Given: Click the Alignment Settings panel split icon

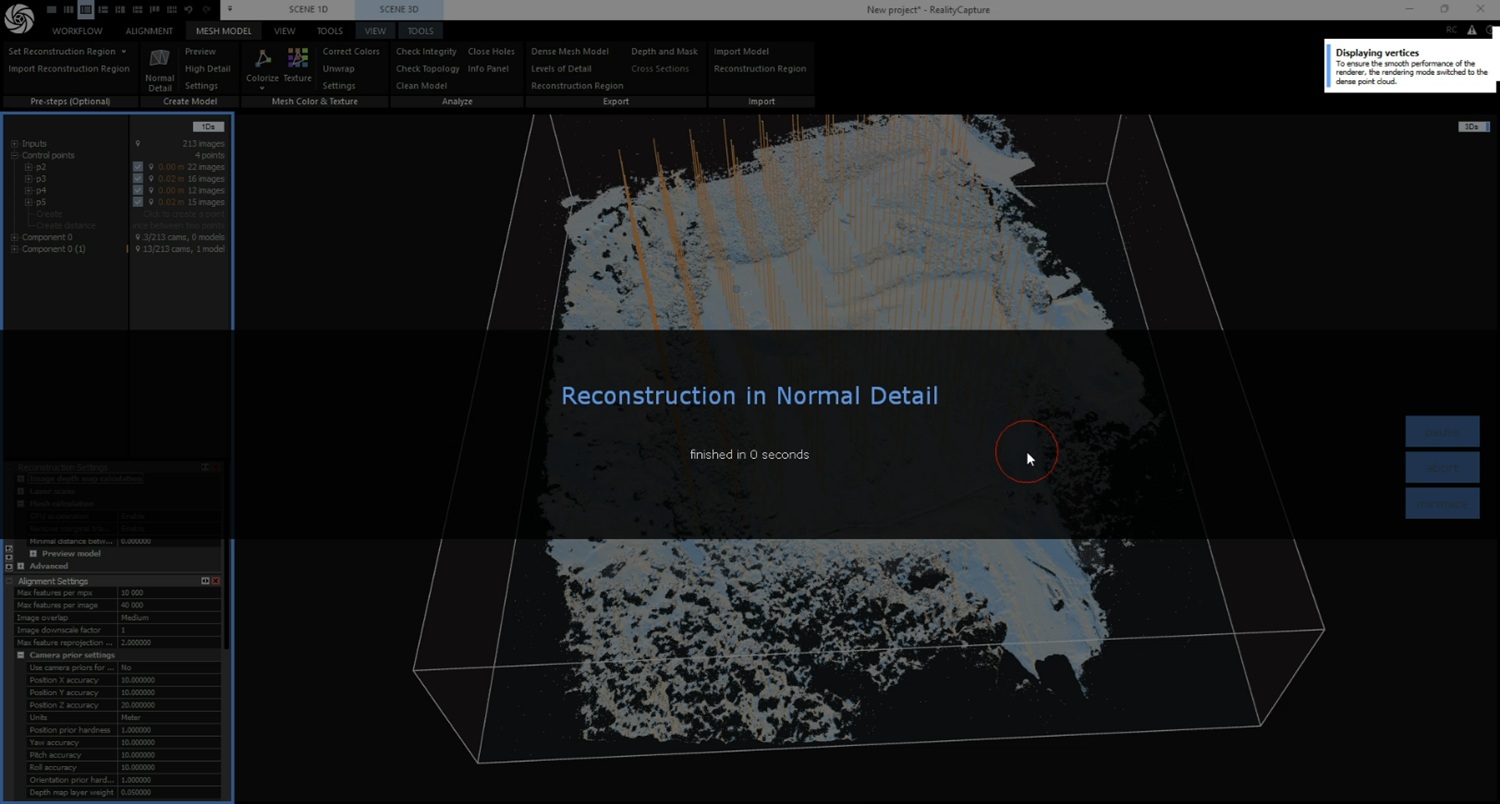Looking at the screenshot, I should click(x=205, y=581).
